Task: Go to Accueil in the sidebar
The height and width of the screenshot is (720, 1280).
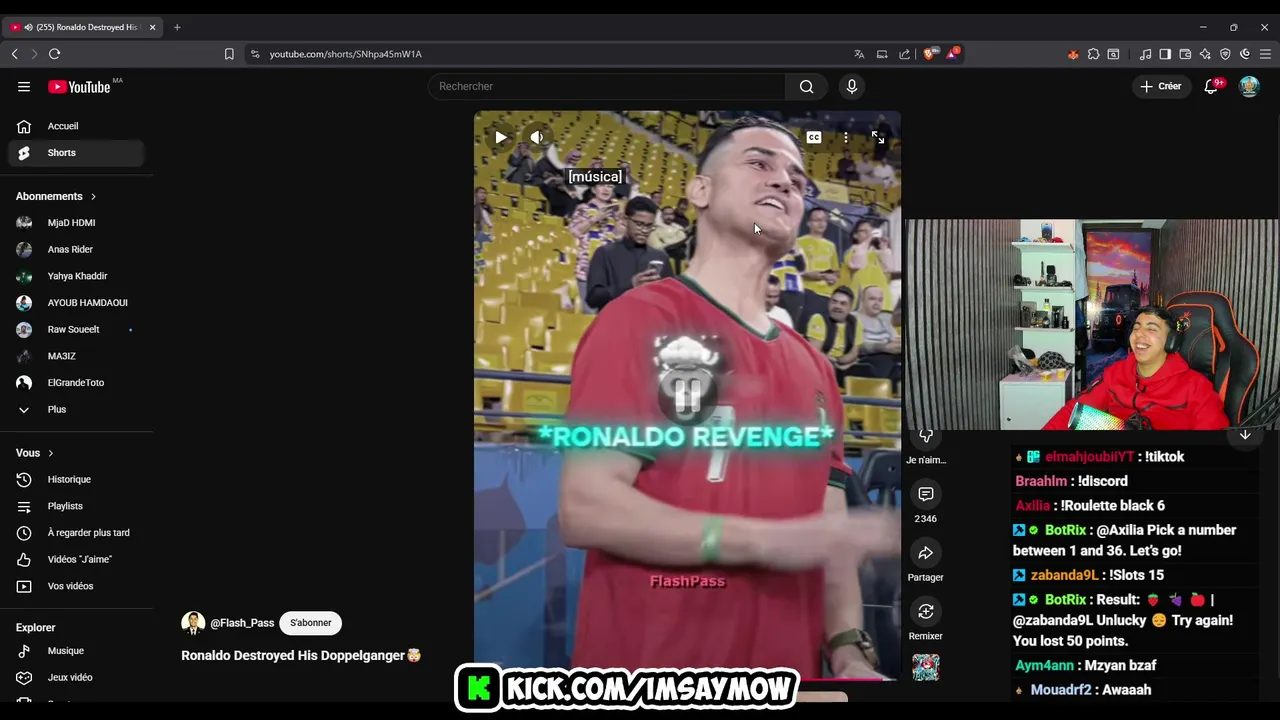Action: 76,126
